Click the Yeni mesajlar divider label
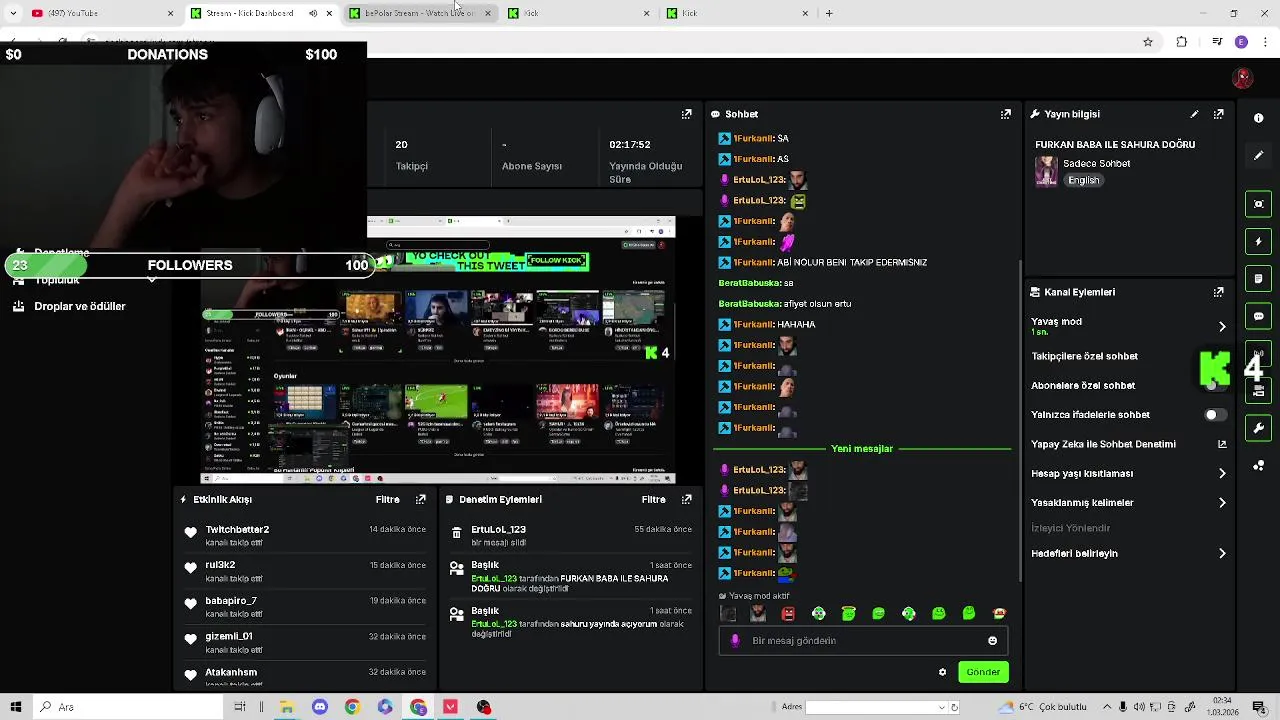 click(x=862, y=449)
